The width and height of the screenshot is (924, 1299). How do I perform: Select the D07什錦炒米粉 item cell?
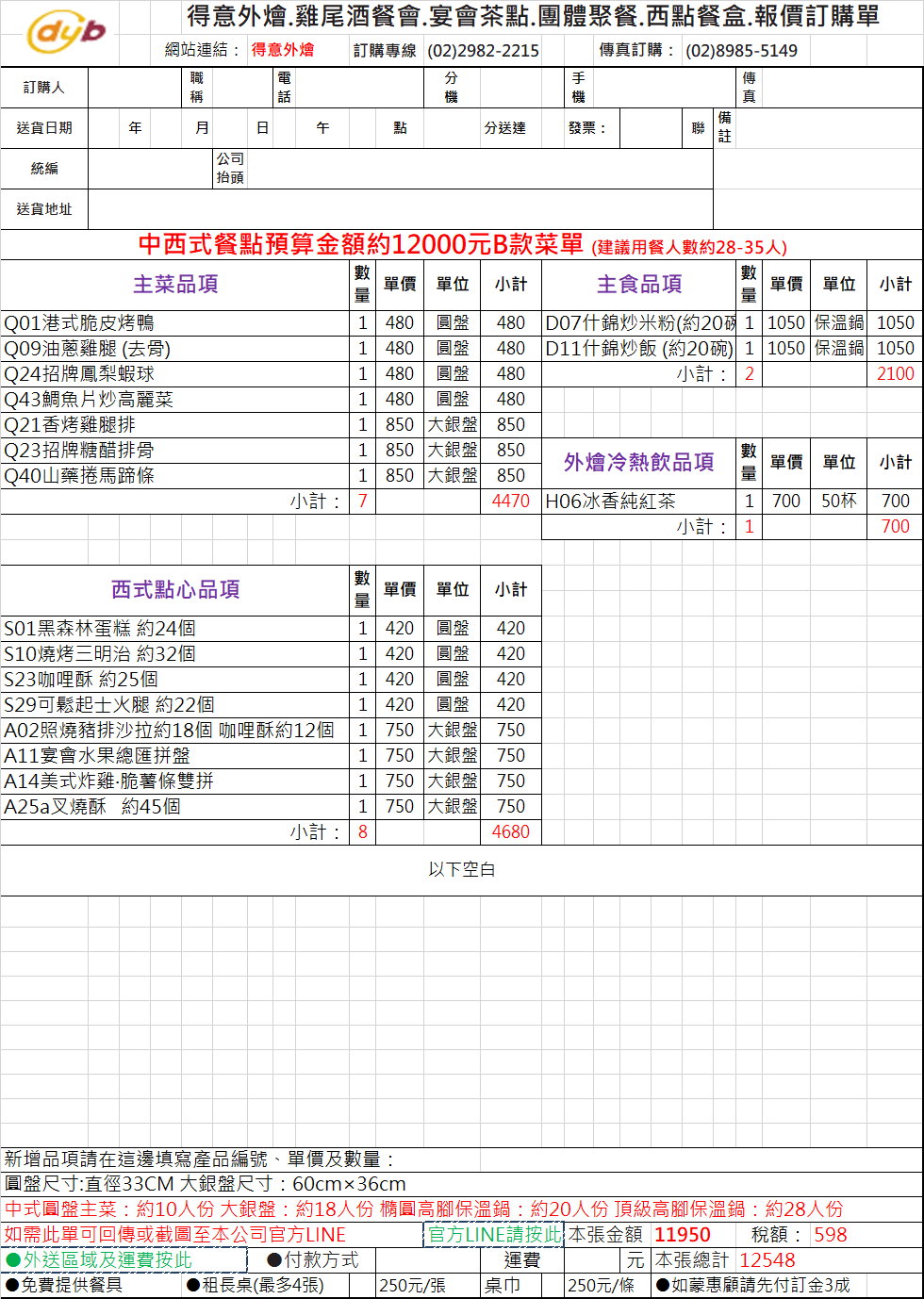click(638, 323)
